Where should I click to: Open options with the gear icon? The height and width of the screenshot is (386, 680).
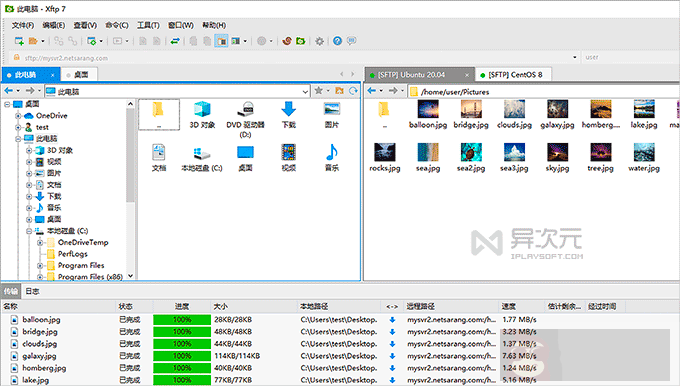point(320,41)
